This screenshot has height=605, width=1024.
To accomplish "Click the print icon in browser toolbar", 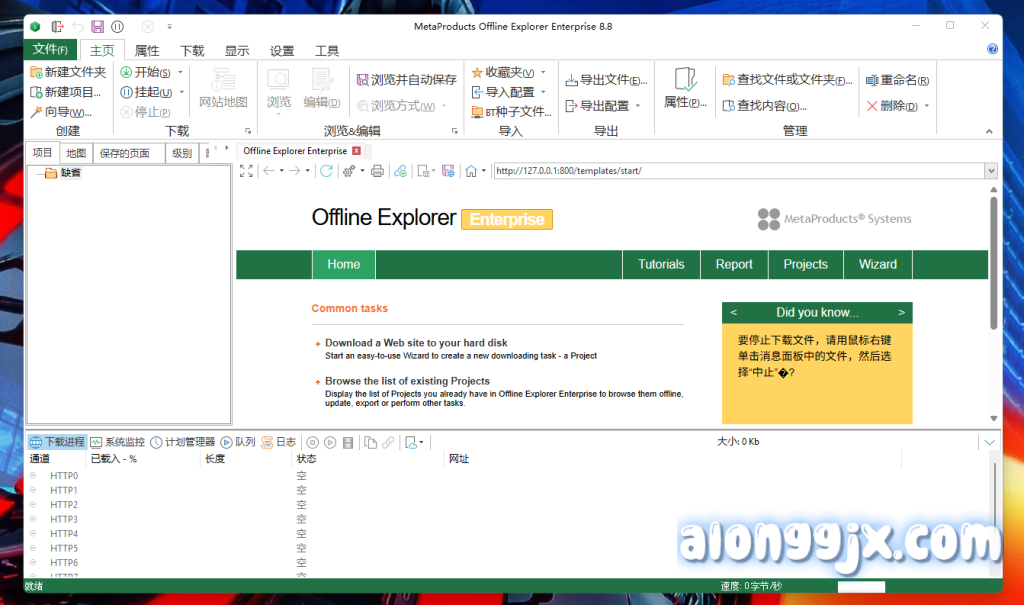I will click(377, 171).
